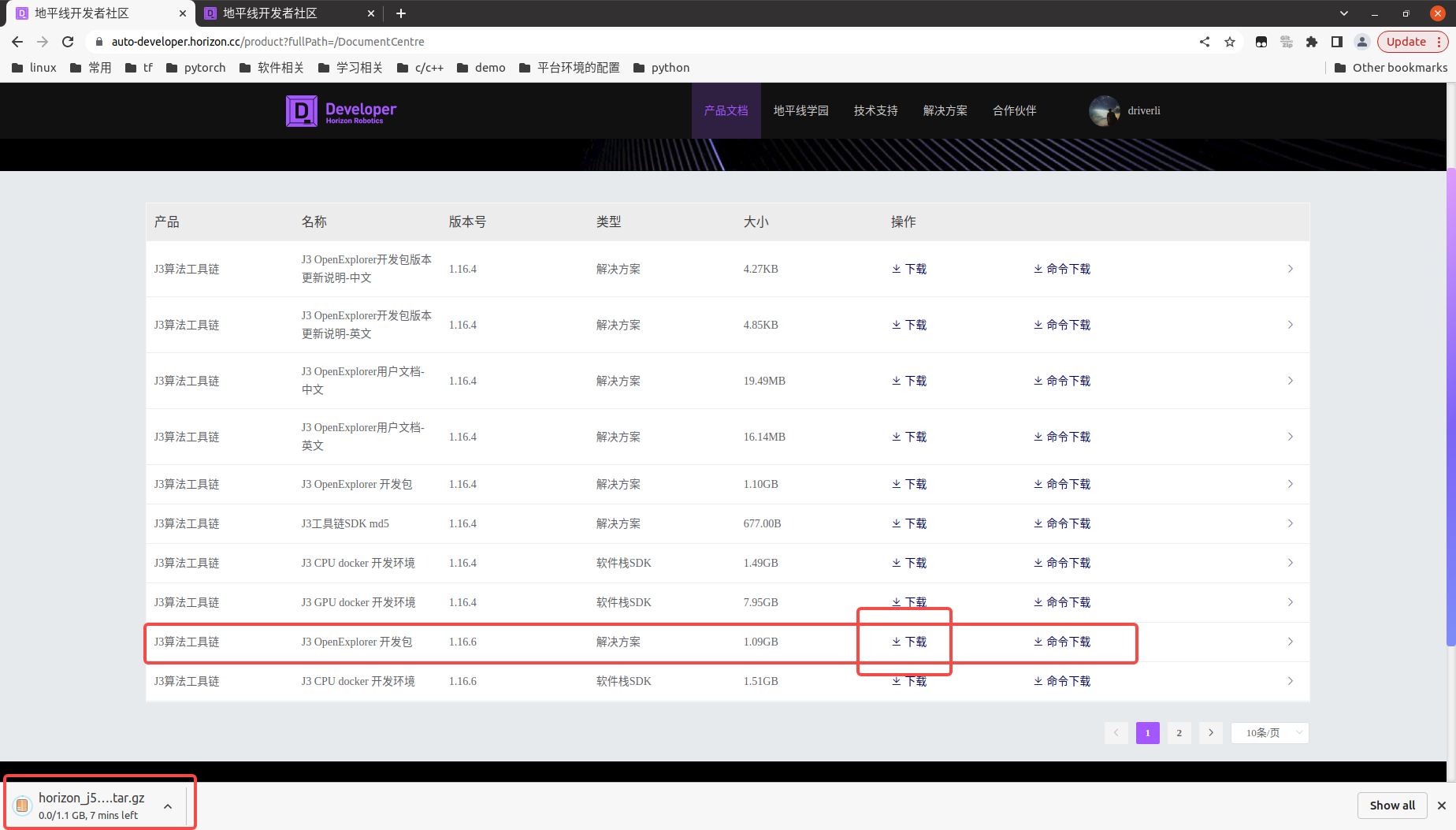Open the tab search dropdown arrow

pos(1344,13)
